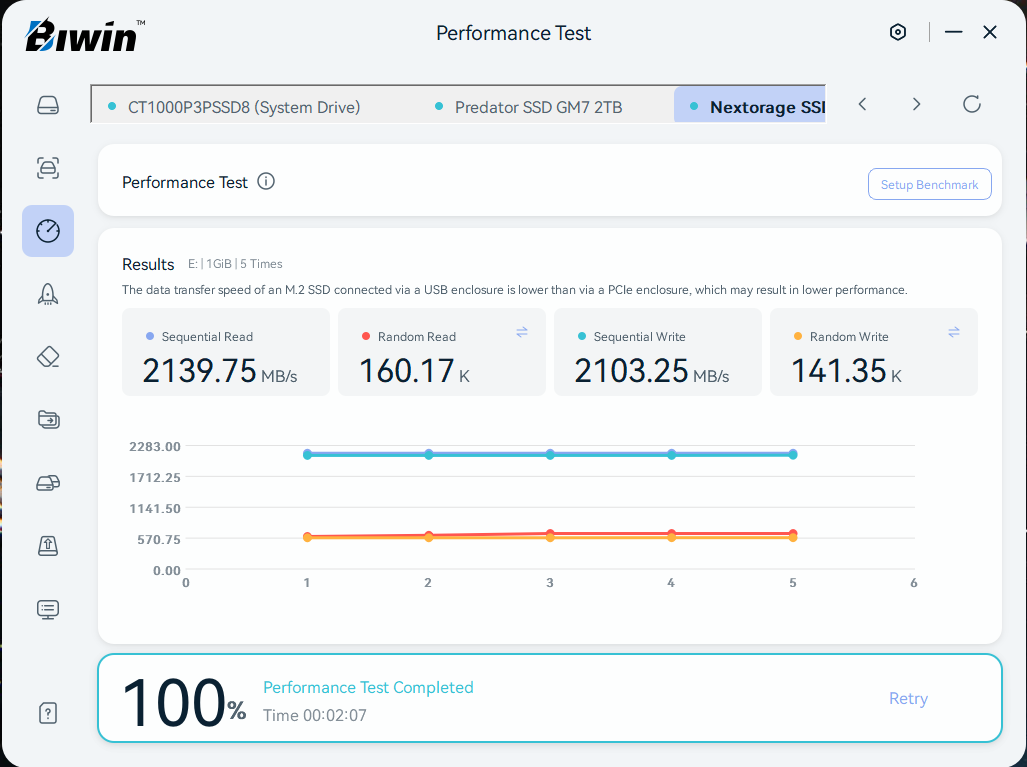
Task: Click the 570.75 axis label
Action: (159, 540)
